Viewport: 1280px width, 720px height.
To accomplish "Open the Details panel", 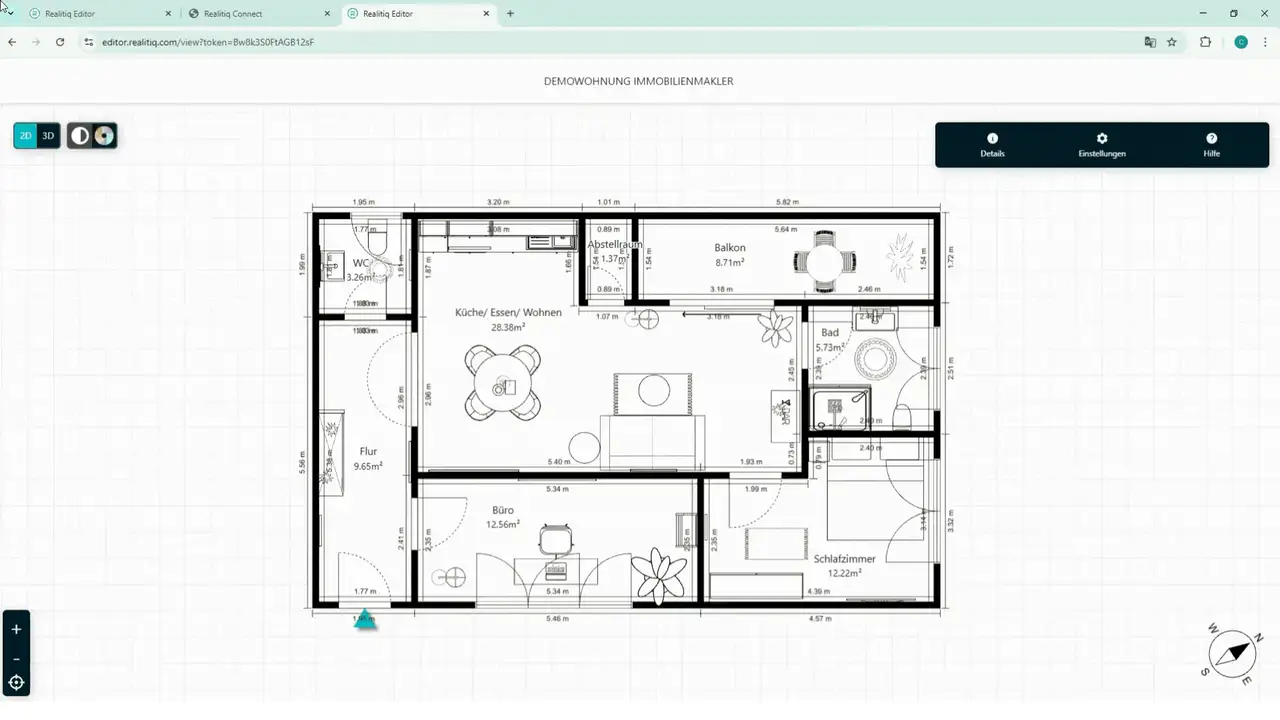I will pyautogui.click(x=992, y=145).
